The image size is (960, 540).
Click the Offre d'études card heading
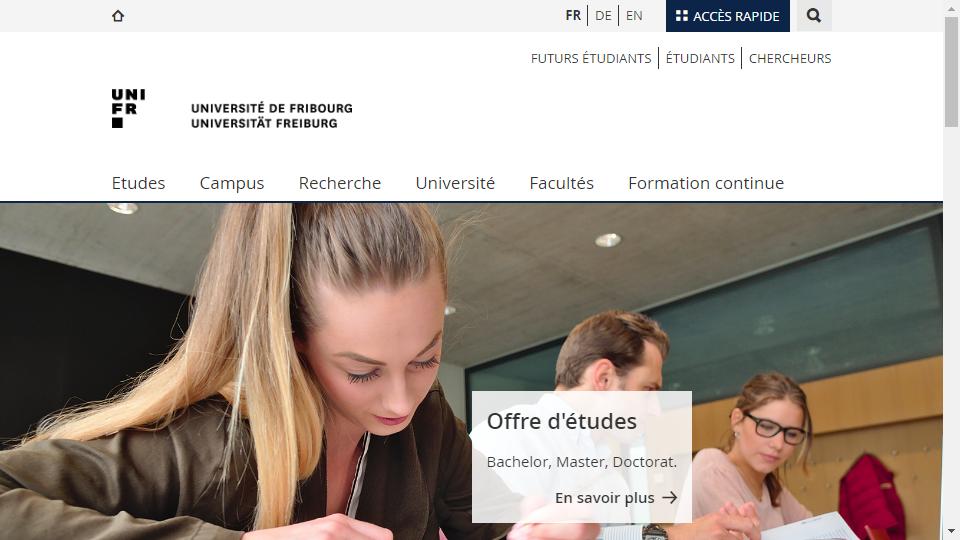[561, 422]
